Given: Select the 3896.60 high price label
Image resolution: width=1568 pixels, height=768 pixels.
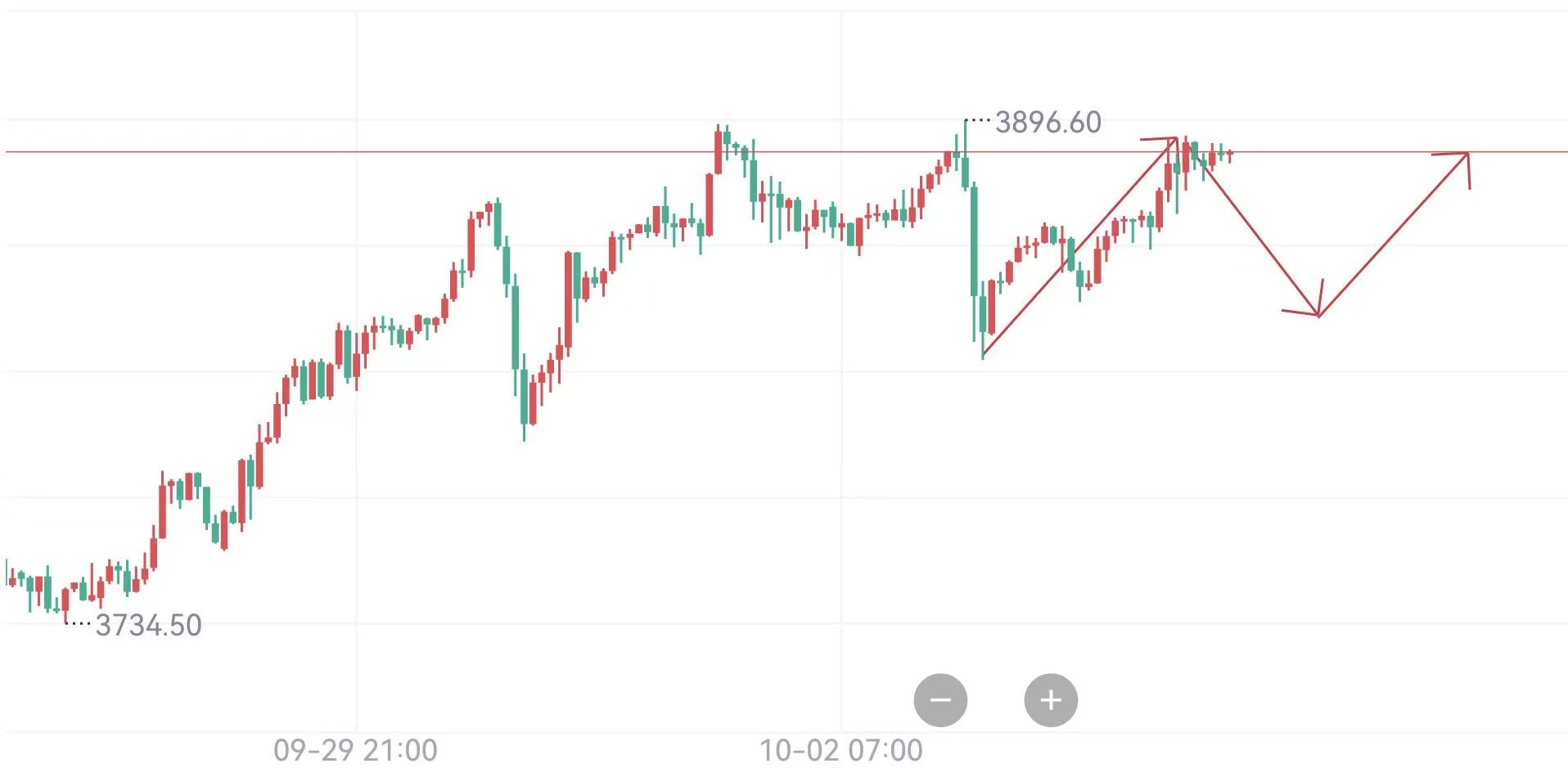Looking at the screenshot, I should tap(1048, 123).
